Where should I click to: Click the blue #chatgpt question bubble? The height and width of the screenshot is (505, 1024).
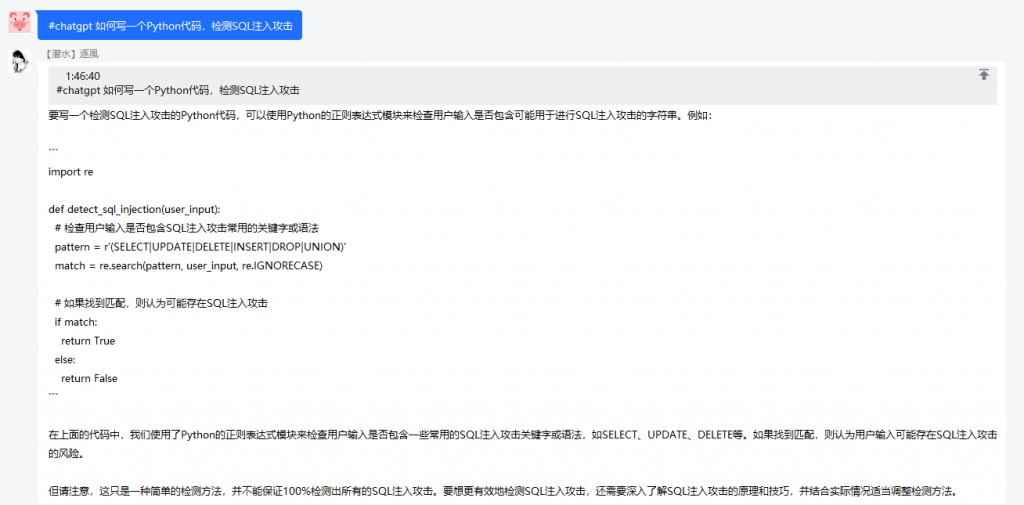[170, 25]
